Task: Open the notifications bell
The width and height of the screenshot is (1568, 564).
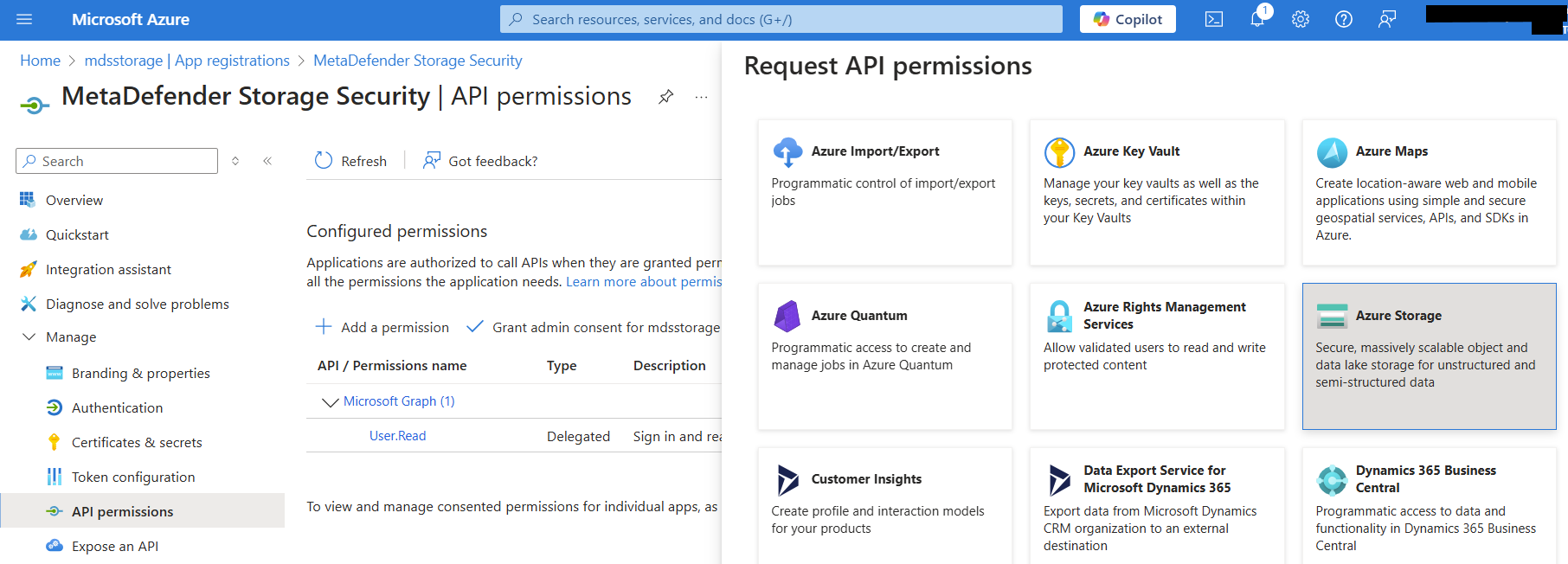Action: 1257,19
